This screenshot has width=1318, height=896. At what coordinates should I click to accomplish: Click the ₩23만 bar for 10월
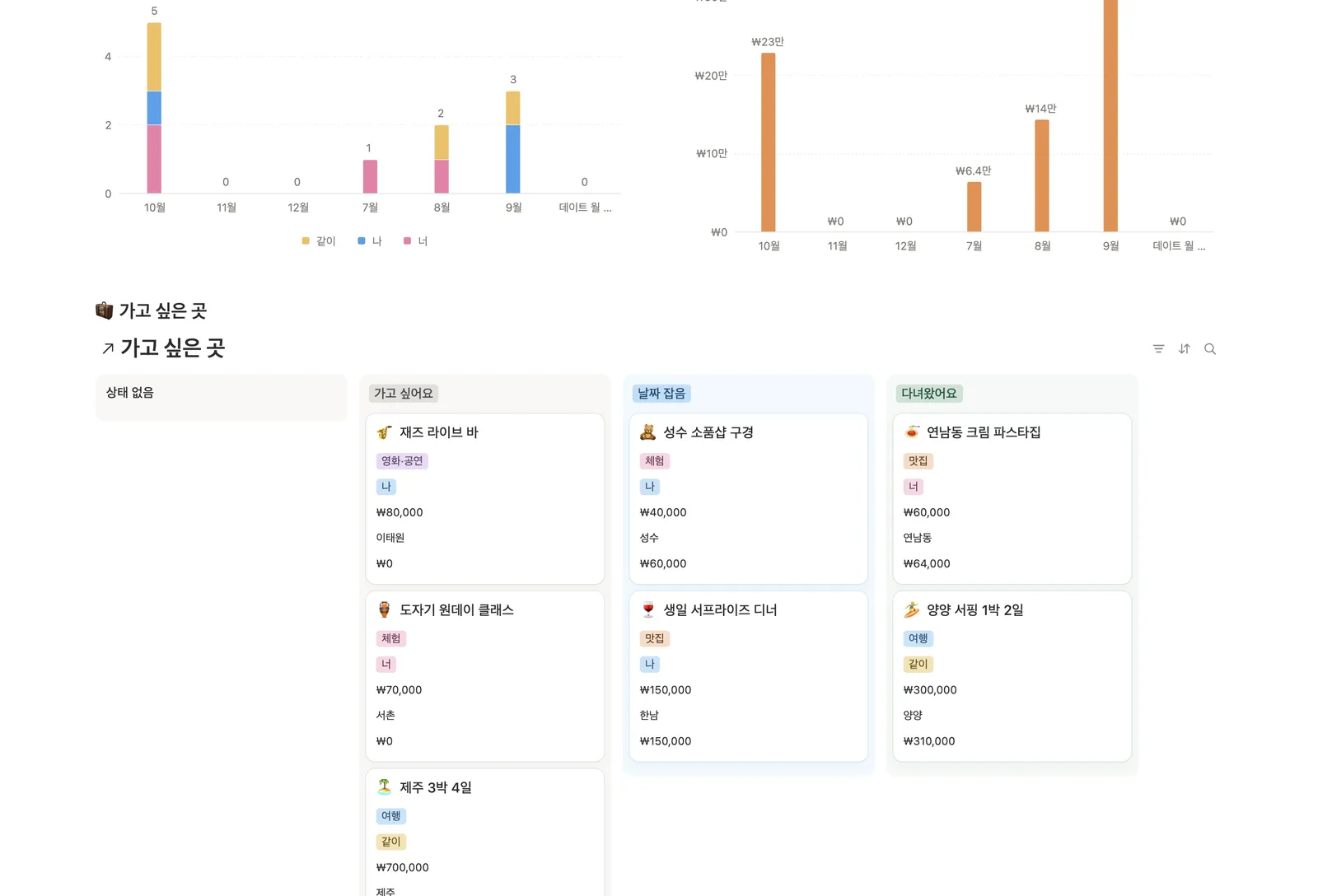click(x=768, y=142)
